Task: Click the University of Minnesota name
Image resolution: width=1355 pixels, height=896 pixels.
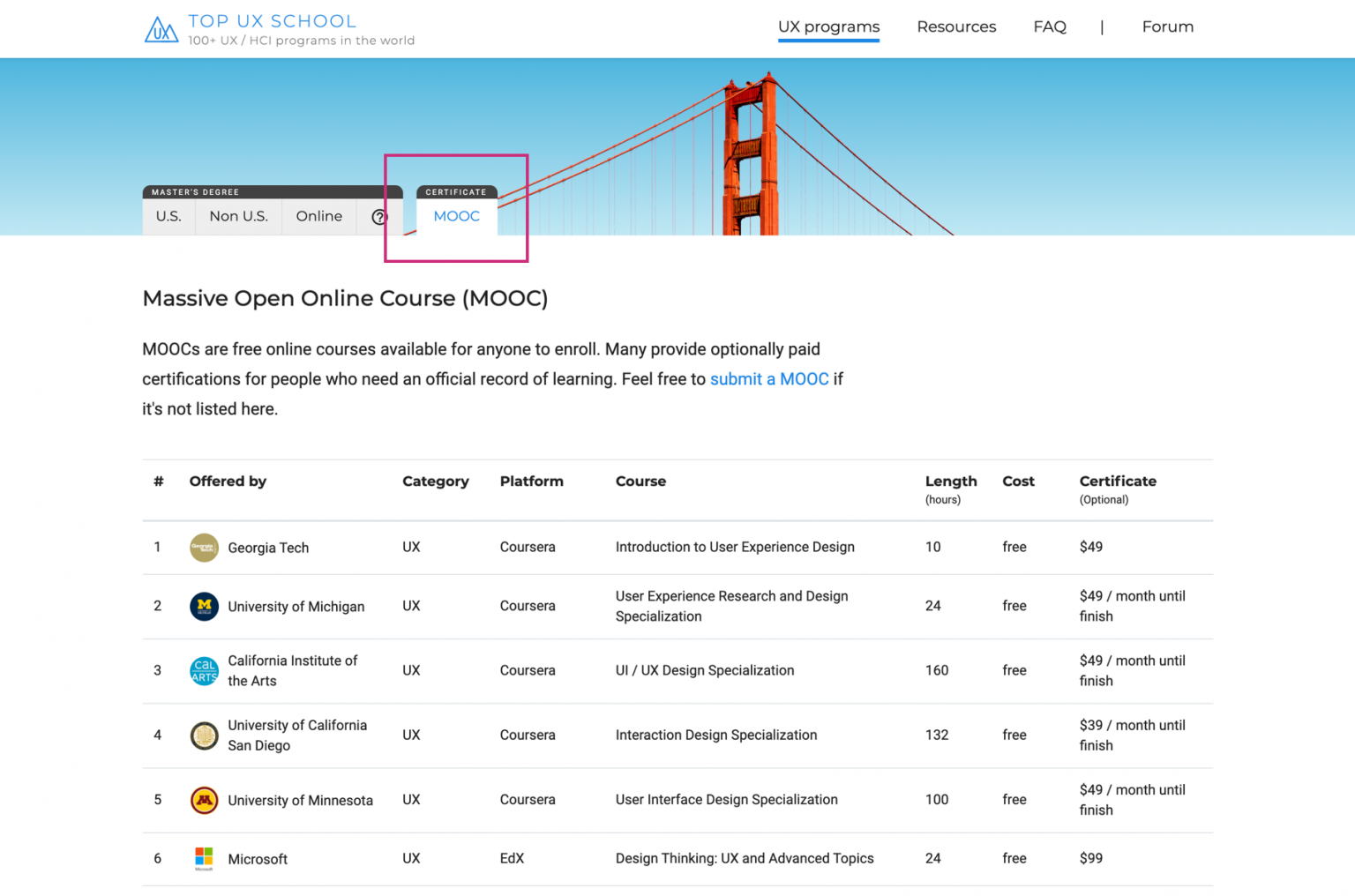Action: 300,801
